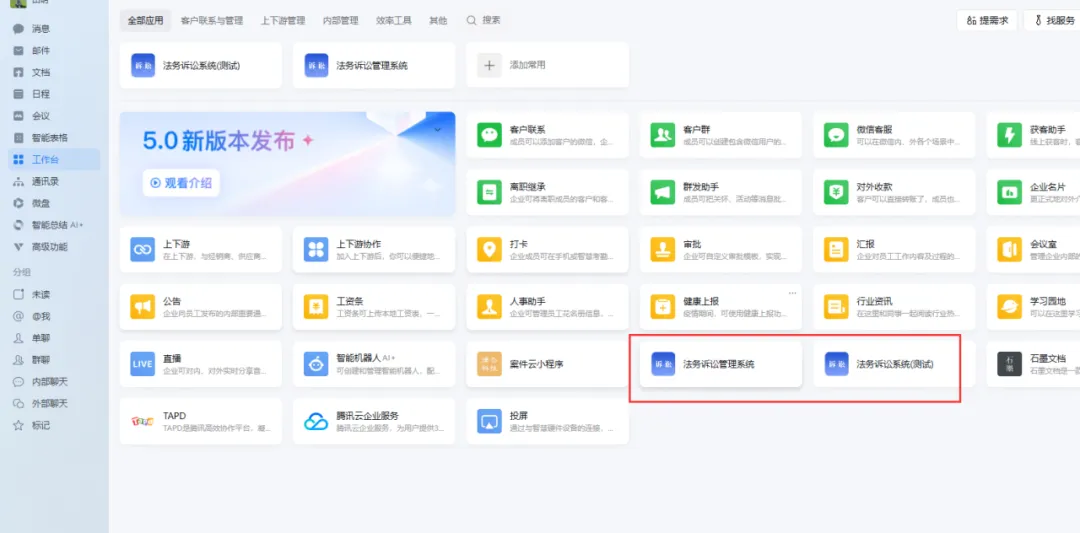1080x533 pixels.
Task: Open the 对外收款 payment icon
Action: (836, 192)
